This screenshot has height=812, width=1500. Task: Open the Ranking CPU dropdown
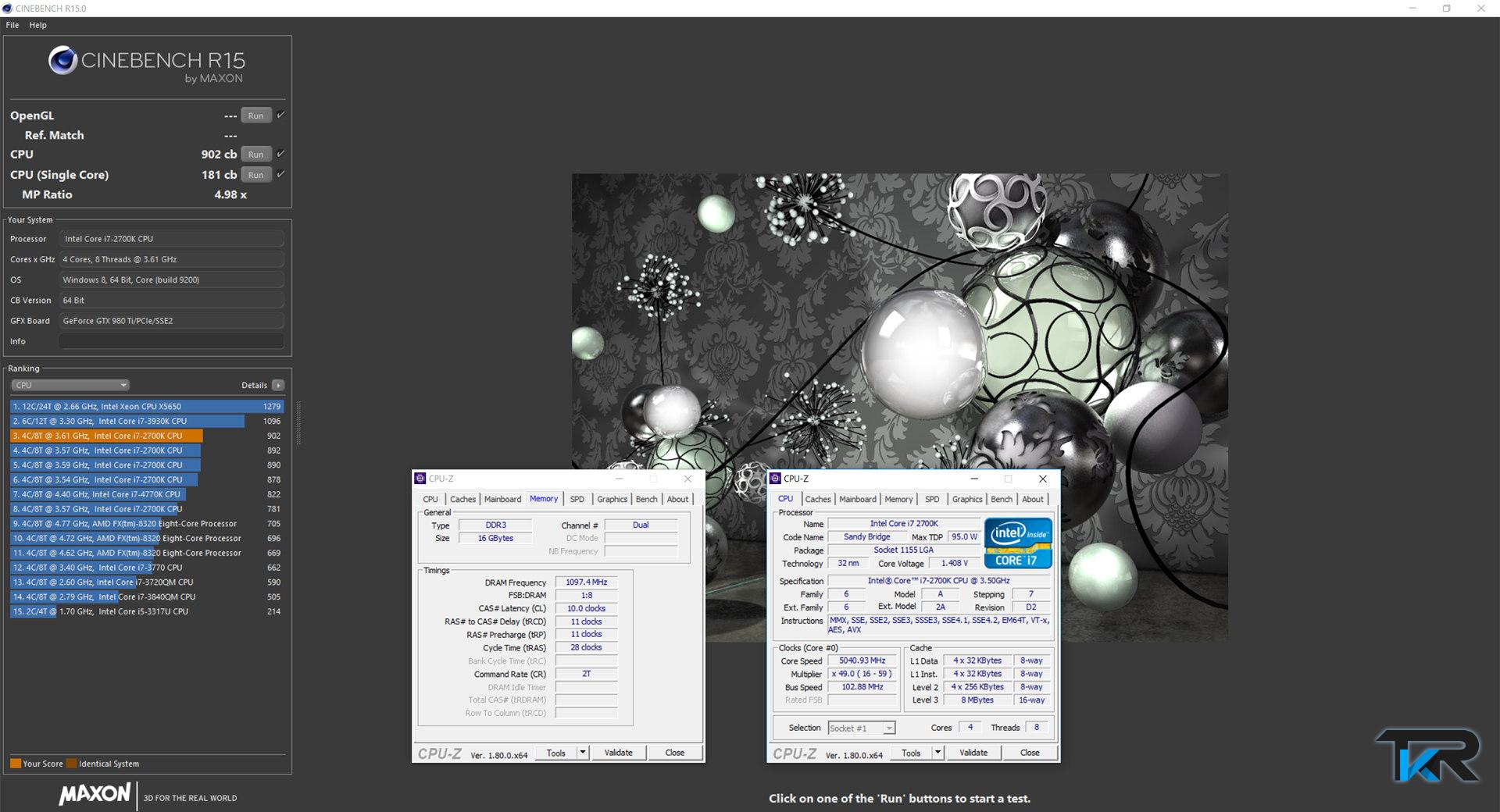tap(70, 385)
